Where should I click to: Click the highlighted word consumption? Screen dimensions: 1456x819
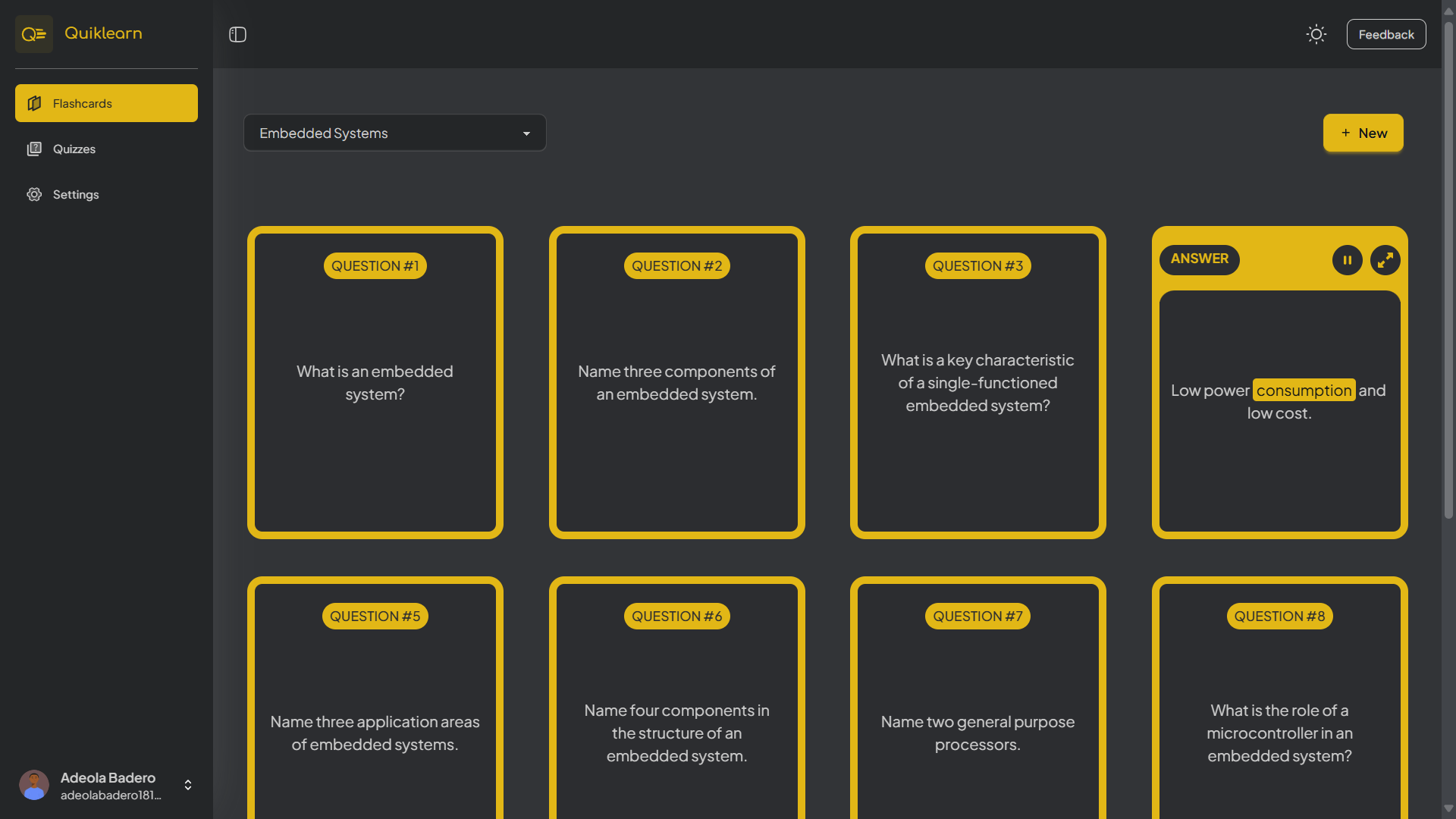coord(1304,391)
